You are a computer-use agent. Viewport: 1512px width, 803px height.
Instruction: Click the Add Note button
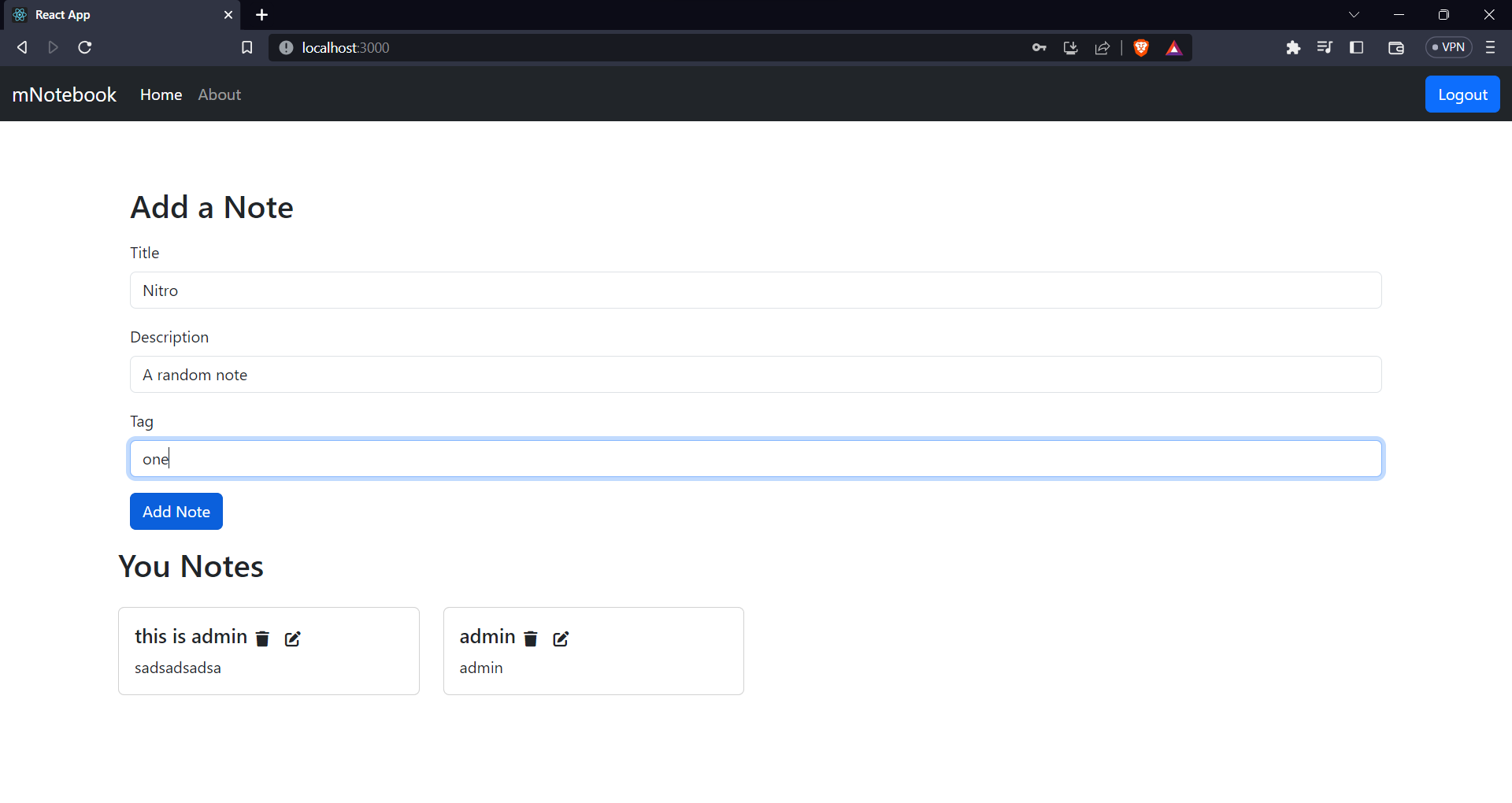(176, 511)
